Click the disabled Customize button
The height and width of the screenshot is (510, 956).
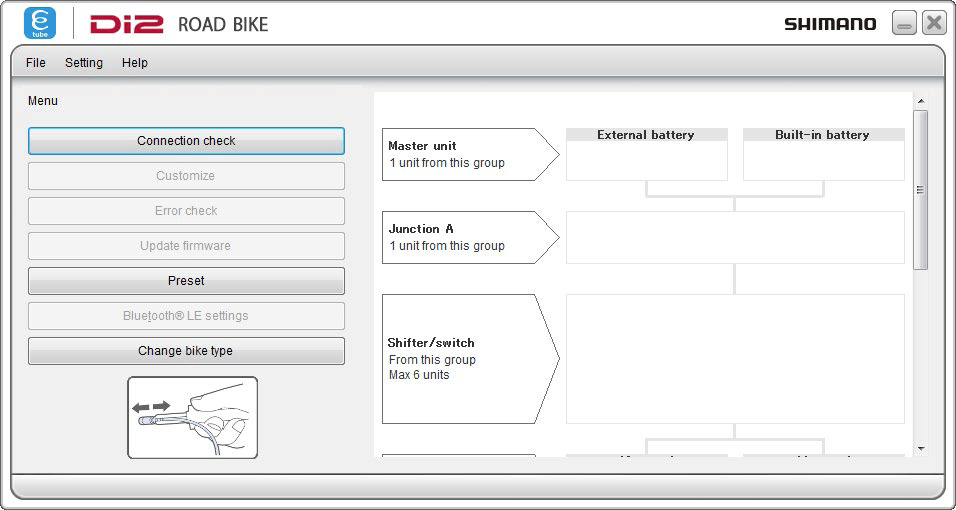(x=186, y=176)
